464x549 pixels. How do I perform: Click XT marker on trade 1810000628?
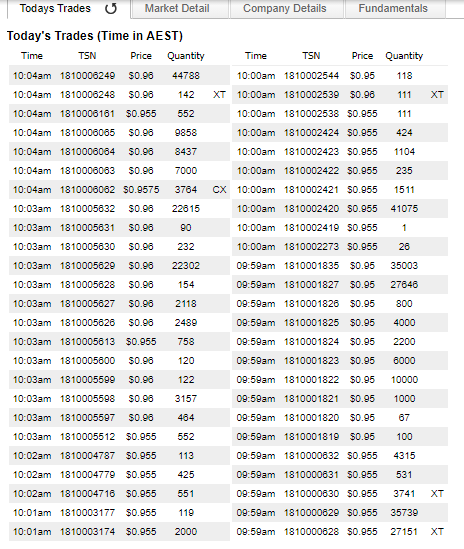click(437, 532)
